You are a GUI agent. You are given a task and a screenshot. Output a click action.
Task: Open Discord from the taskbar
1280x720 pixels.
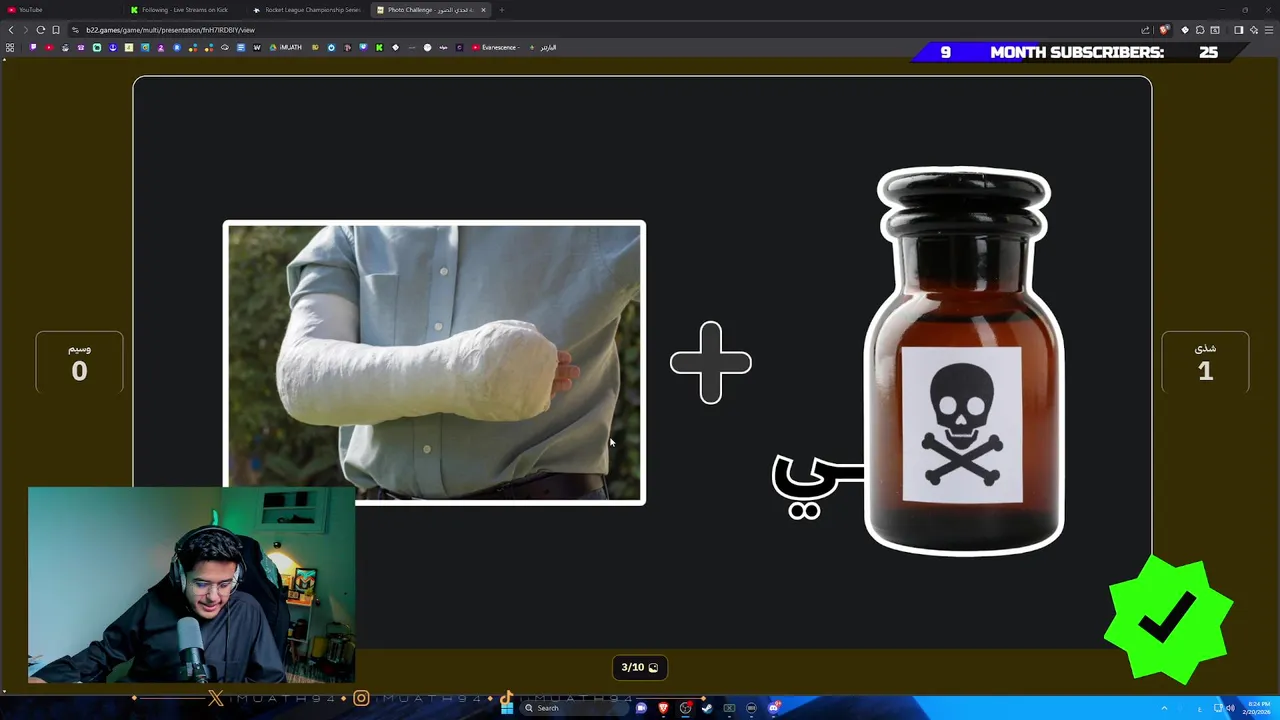[x=774, y=708]
